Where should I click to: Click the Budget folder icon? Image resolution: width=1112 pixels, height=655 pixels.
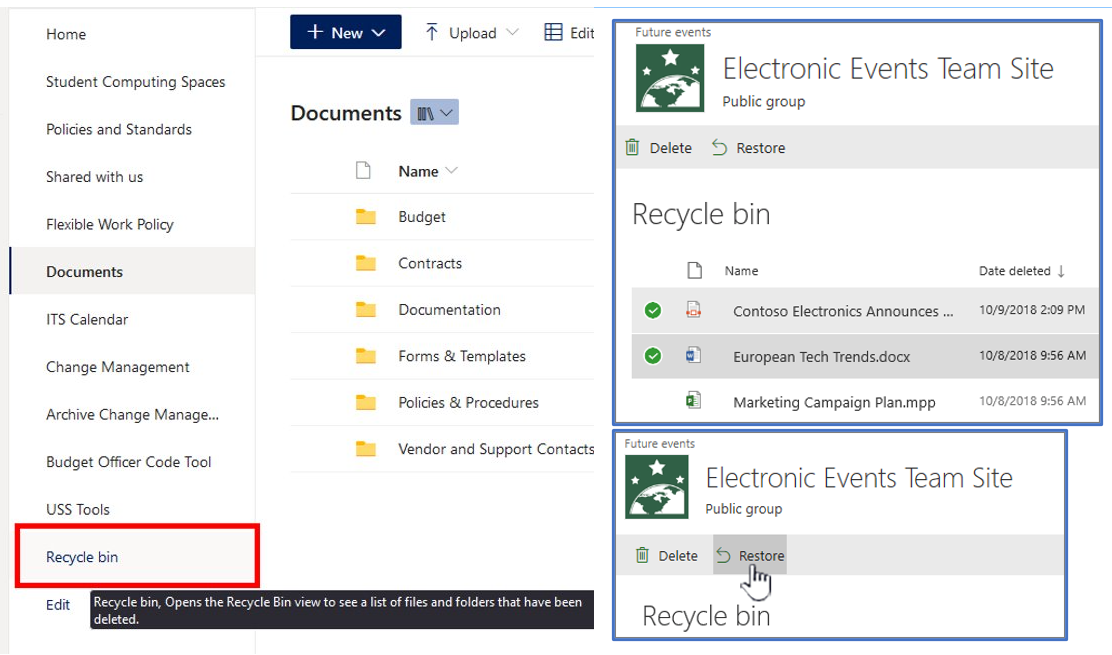click(366, 217)
